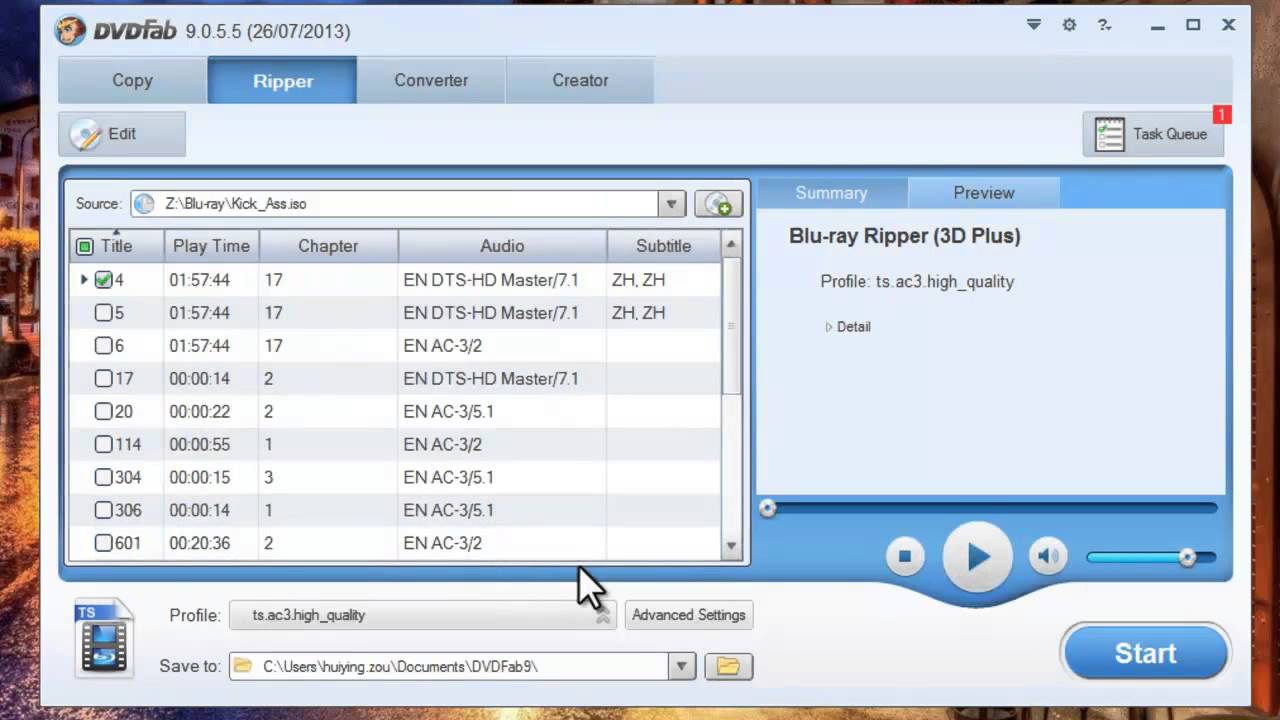Click the disc icon in the Source field

coord(145,204)
